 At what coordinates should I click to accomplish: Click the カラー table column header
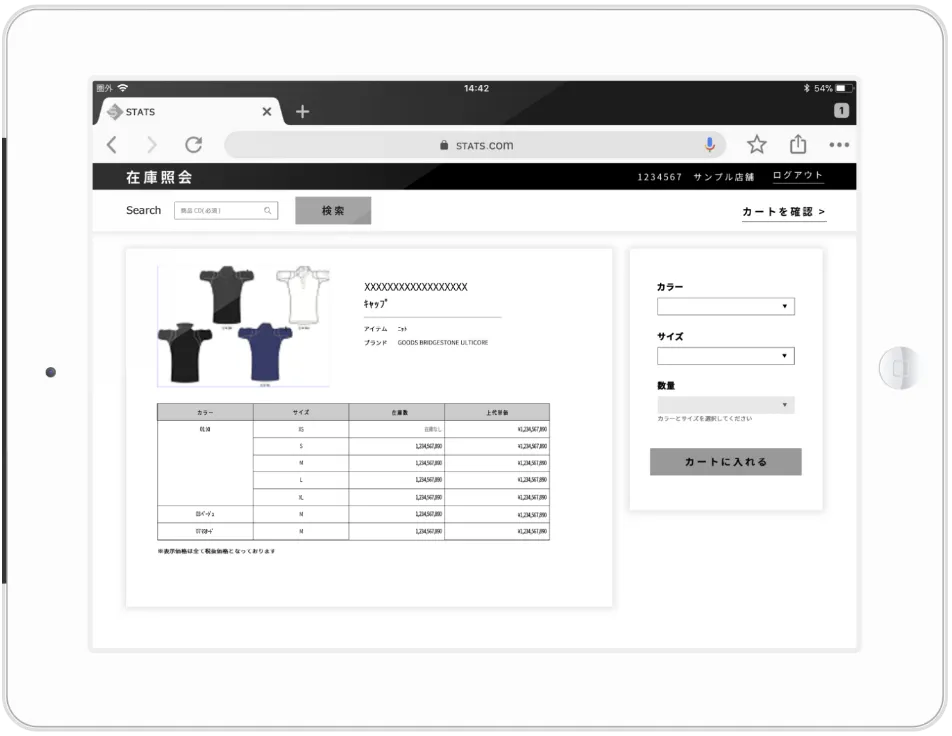coord(205,412)
